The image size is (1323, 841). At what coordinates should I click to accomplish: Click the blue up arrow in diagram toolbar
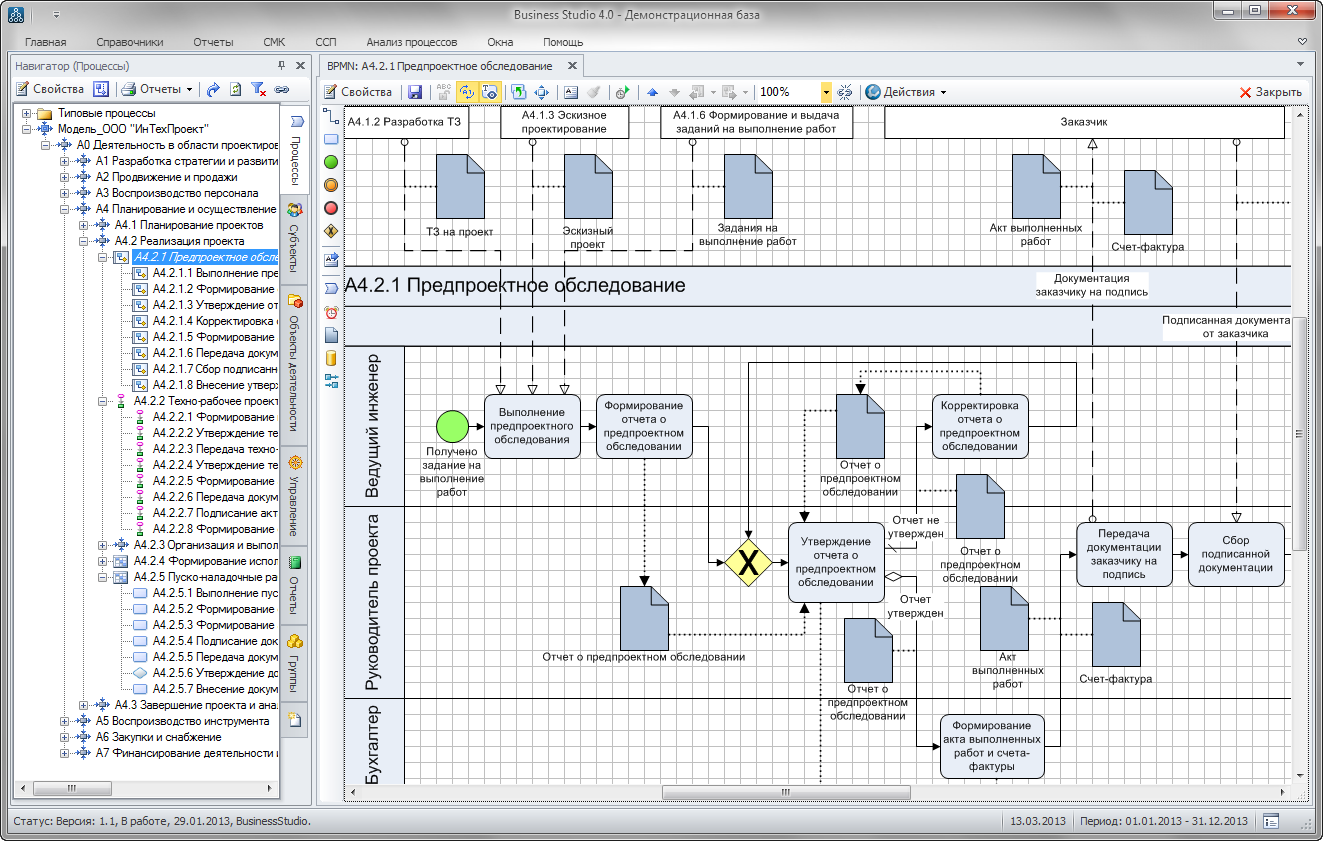[652, 92]
